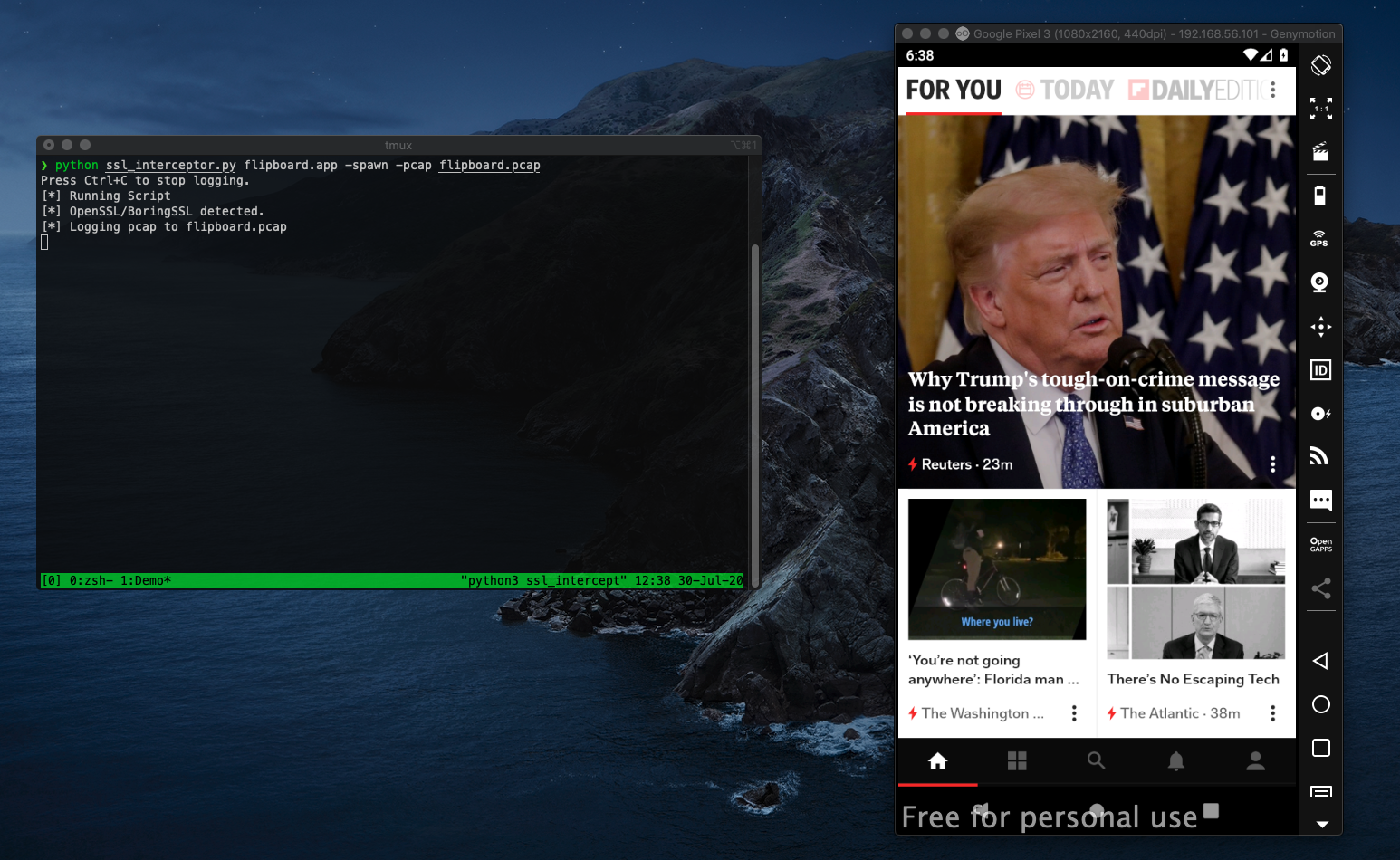This screenshot has height=860, width=1400.
Task: Open Flipboard notifications bell
Action: (1175, 761)
